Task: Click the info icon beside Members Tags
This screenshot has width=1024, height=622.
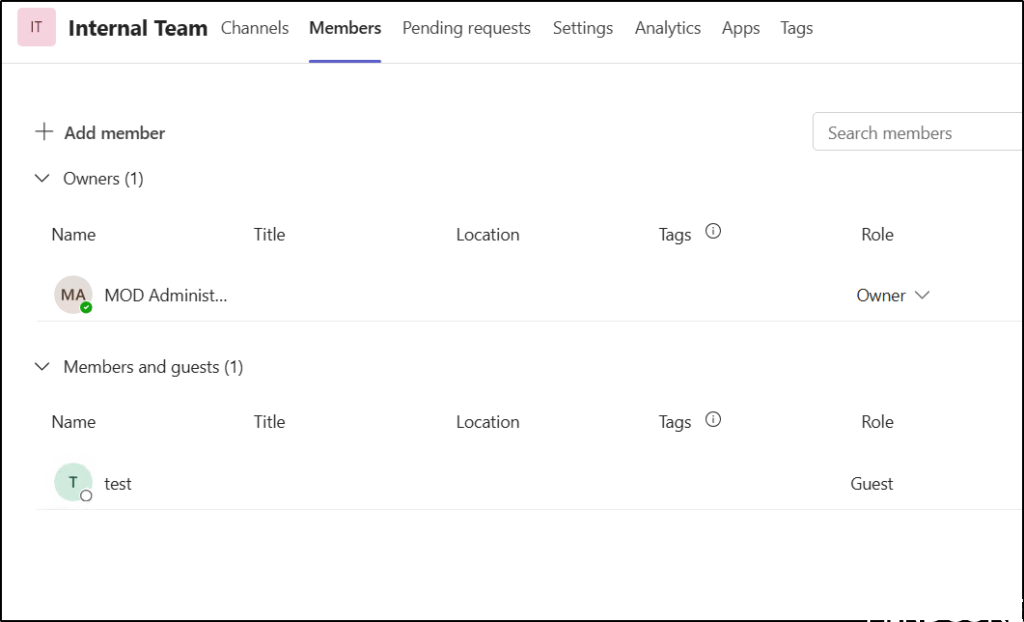Action: 713,419
